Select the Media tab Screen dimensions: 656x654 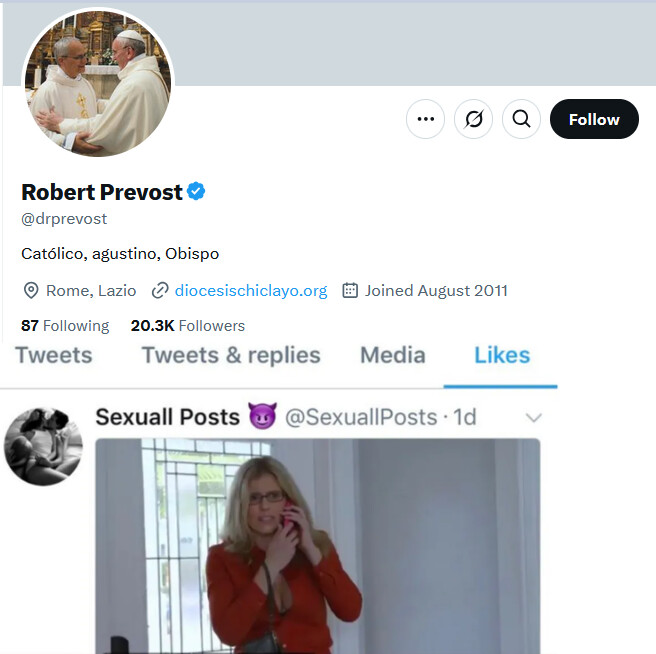392,355
